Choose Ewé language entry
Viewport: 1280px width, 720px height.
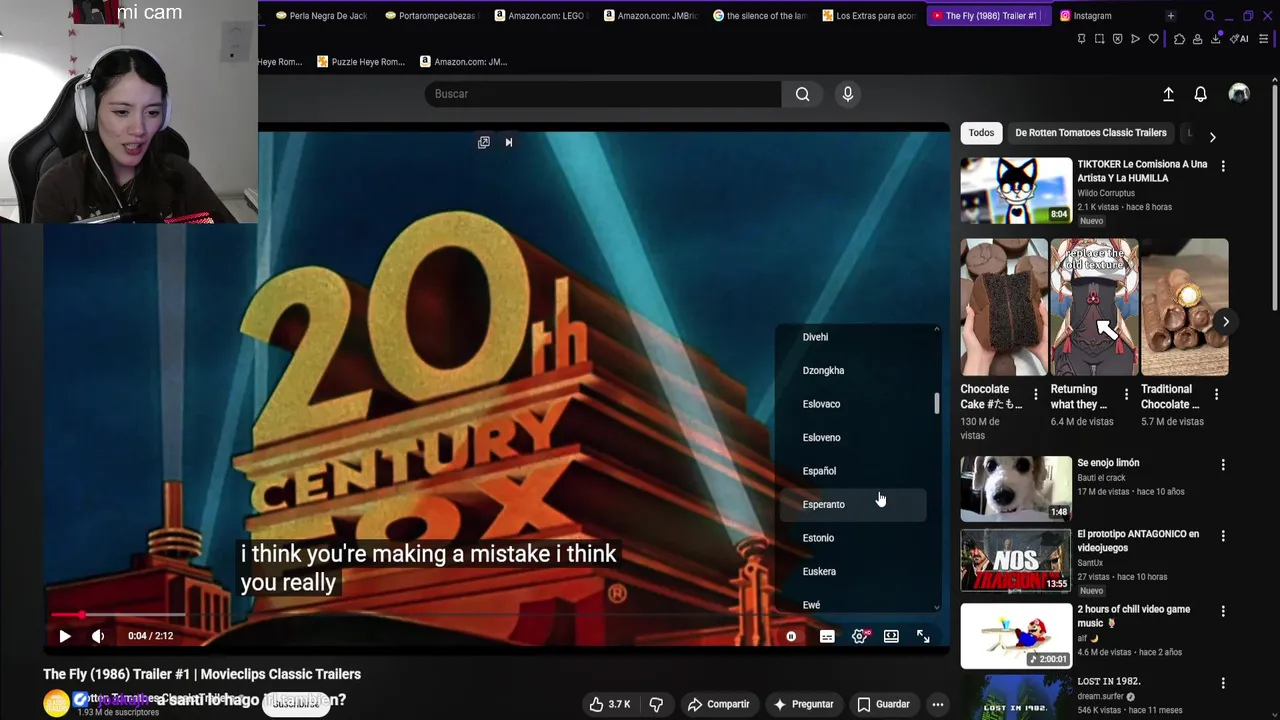[853, 604]
